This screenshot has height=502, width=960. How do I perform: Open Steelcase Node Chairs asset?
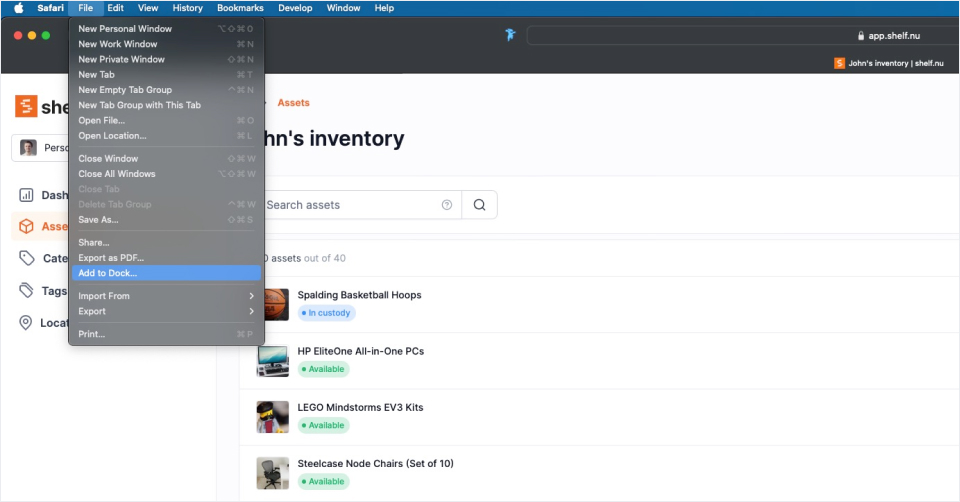pos(375,464)
